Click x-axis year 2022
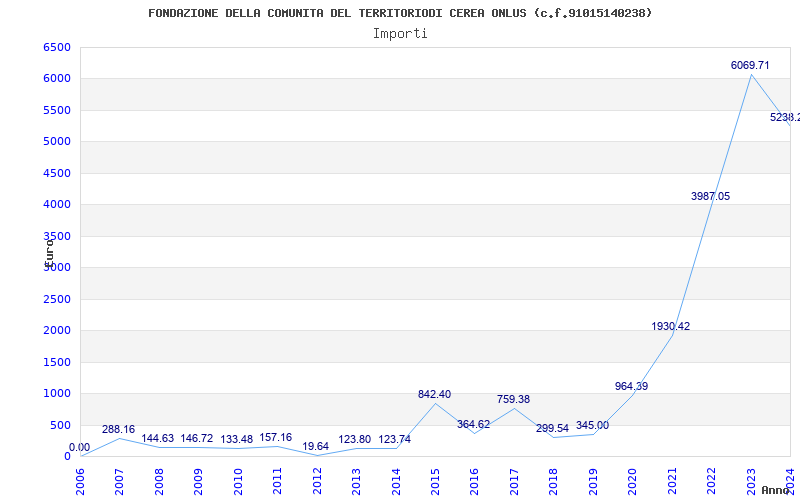The height and width of the screenshot is (500, 800). (x=711, y=482)
